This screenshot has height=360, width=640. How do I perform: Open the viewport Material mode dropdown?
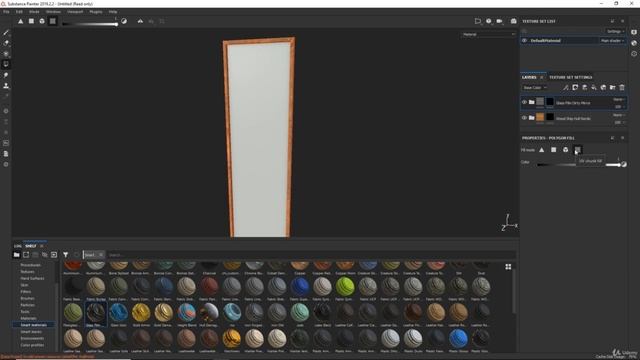488,34
